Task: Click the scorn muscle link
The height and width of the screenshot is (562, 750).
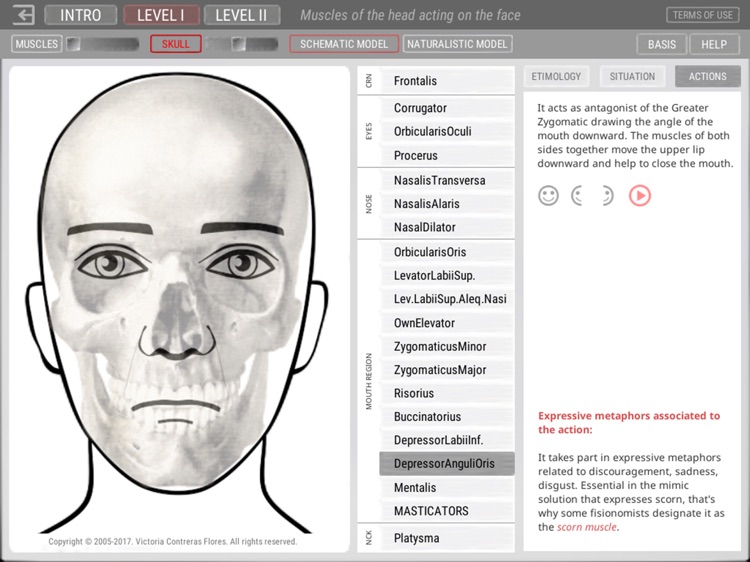Action: click(x=586, y=527)
